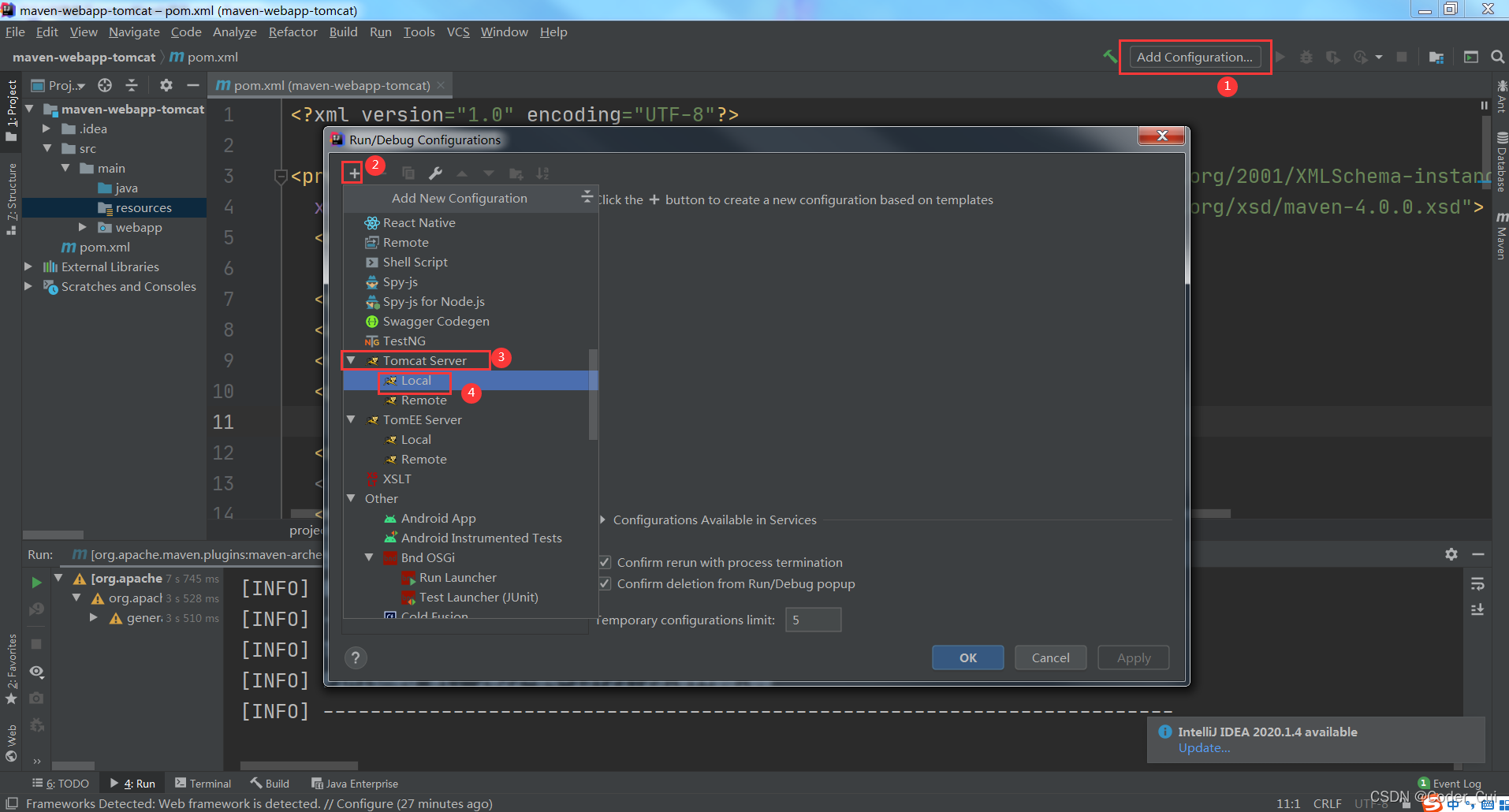The width and height of the screenshot is (1509, 812).
Task: Click the sort configurations icon
Action: click(x=542, y=173)
